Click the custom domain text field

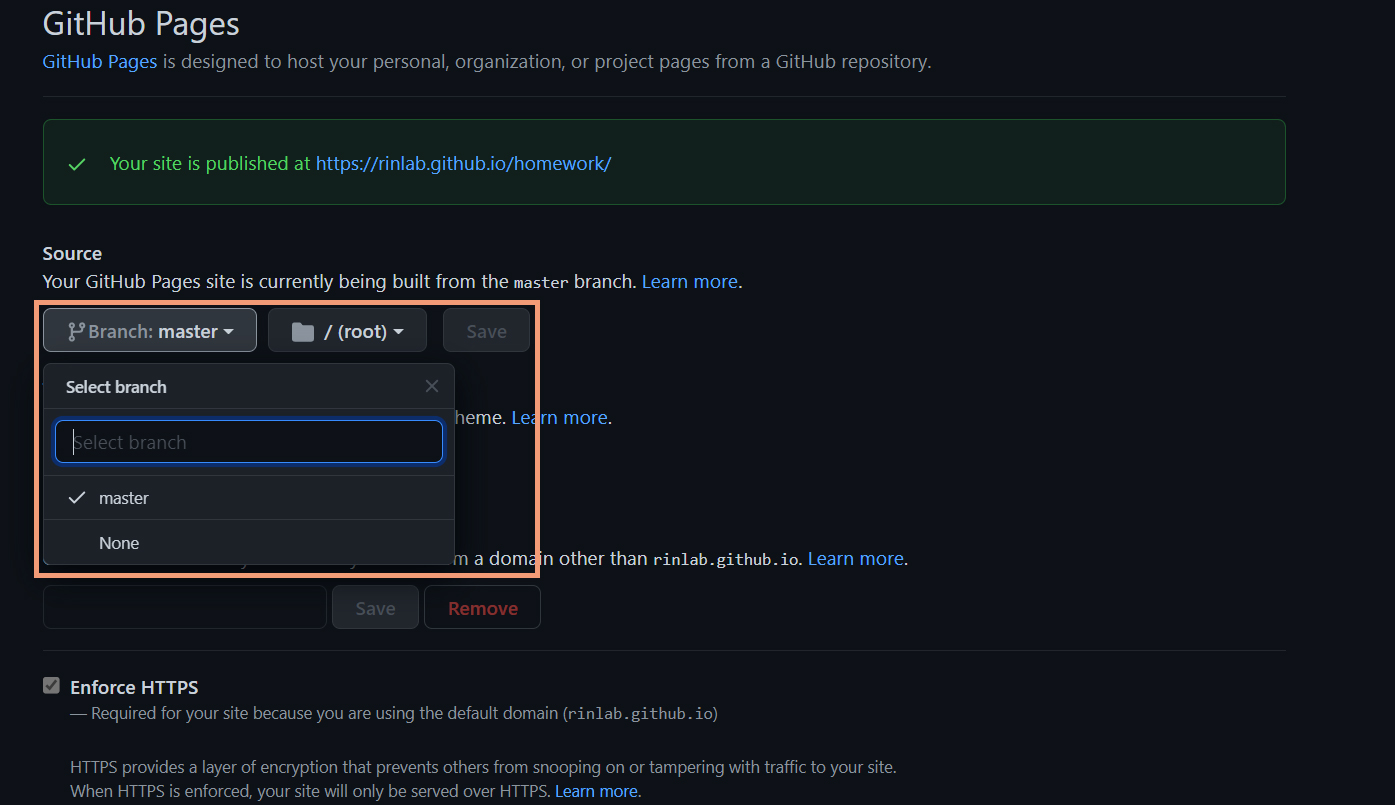(185, 608)
